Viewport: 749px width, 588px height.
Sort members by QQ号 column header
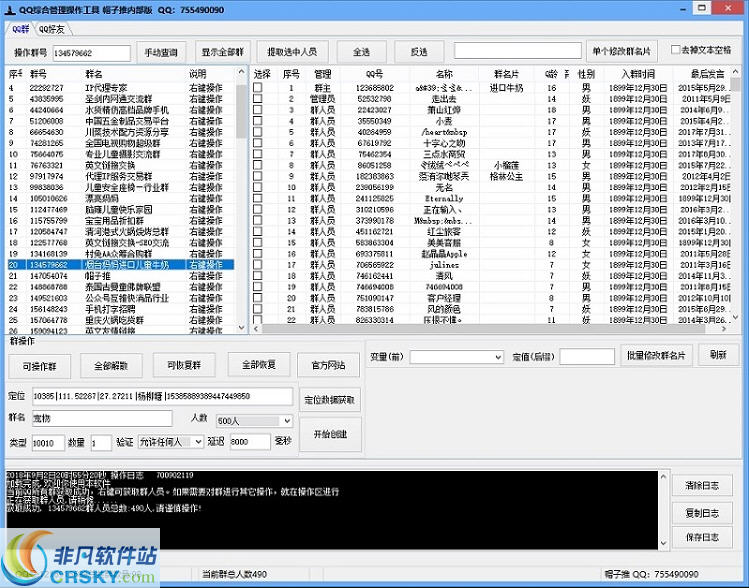point(374,74)
